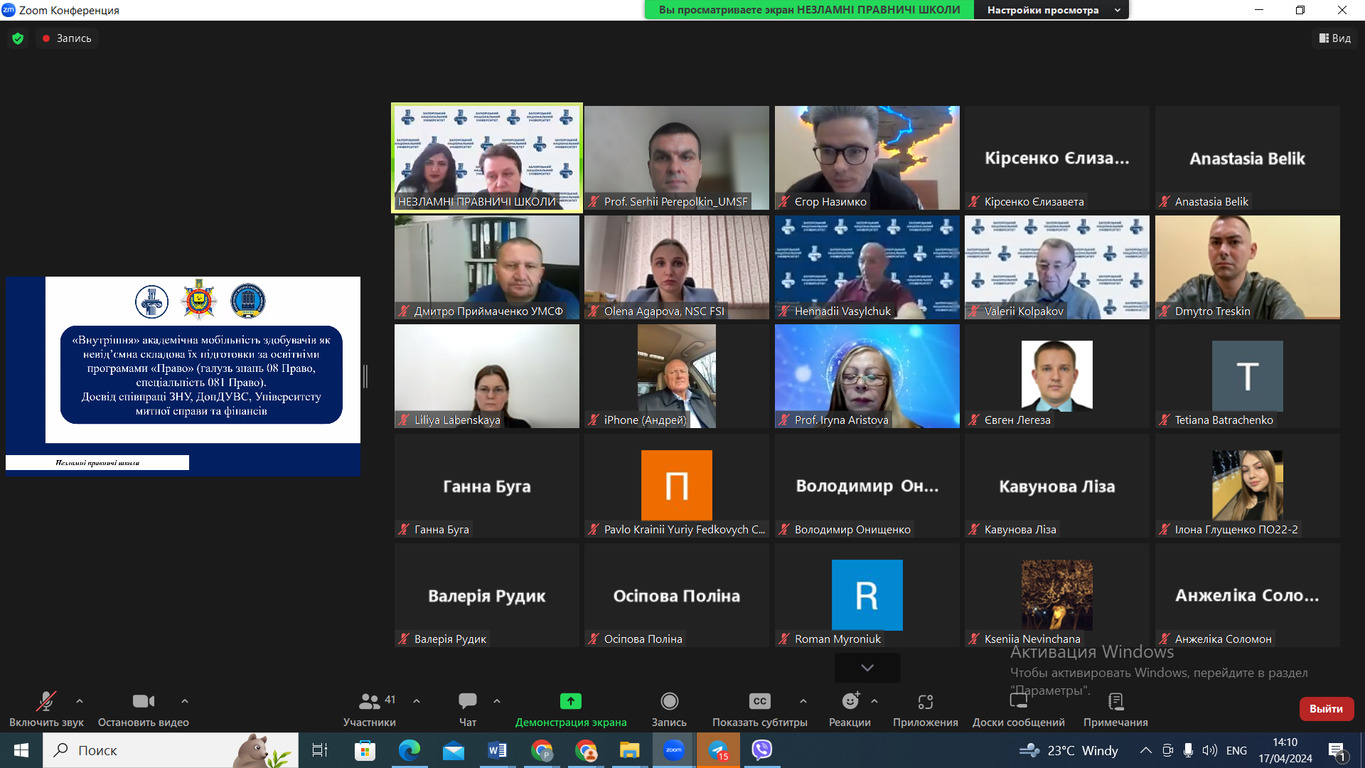Click the 'Liliya Labenskaya' name label
The height and width of the screenshot is (768, 1365).
(457, 421)
